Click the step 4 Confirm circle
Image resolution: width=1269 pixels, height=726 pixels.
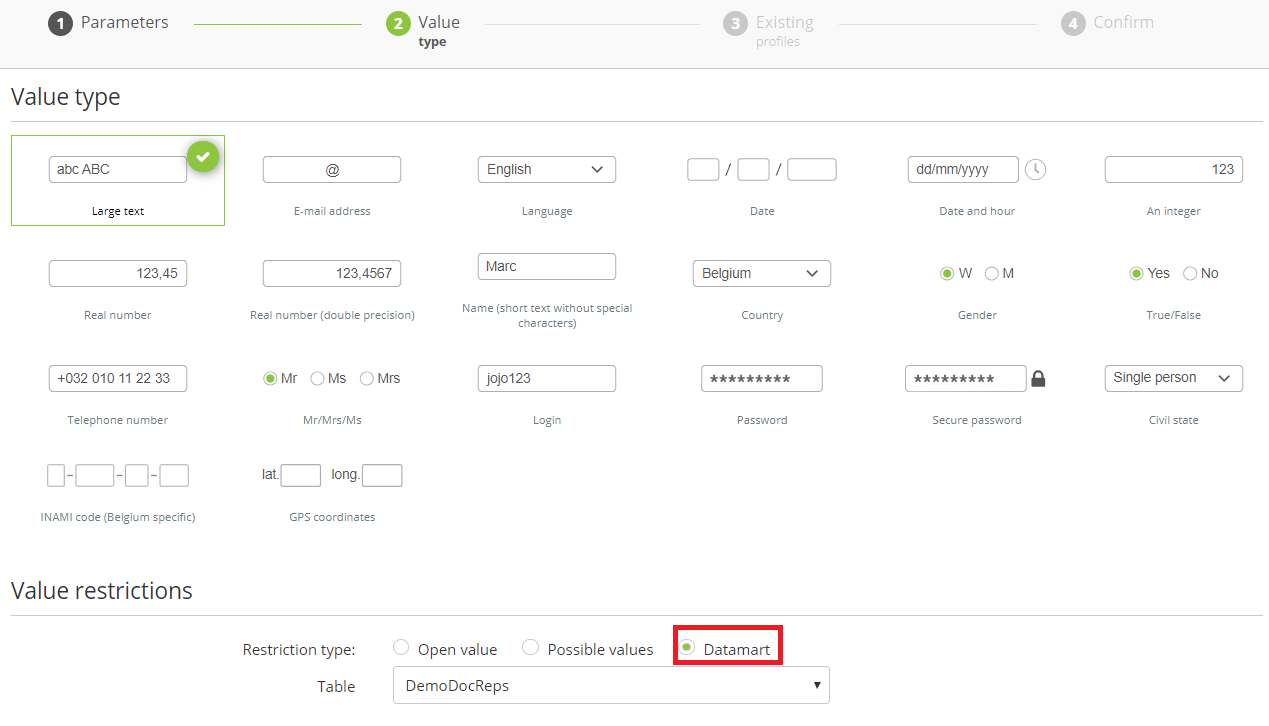(x=1073, y=23)
